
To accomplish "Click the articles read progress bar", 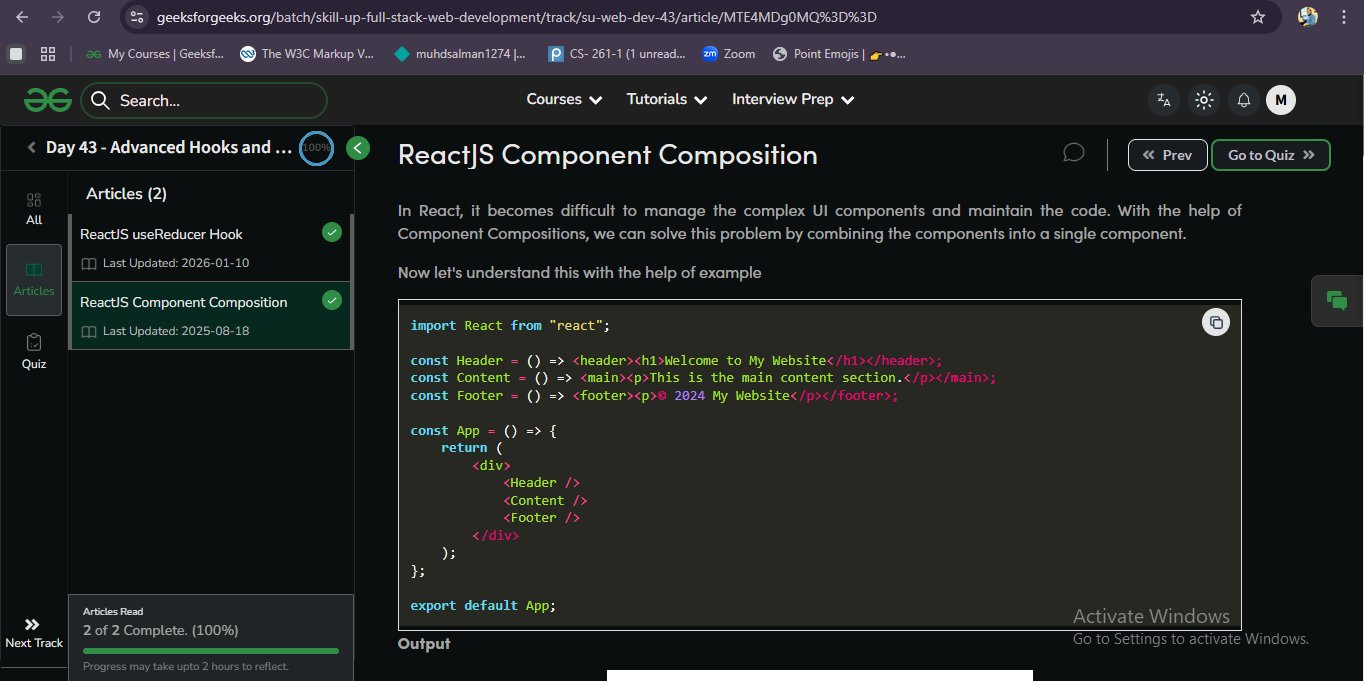I will (x=210, y=650).
